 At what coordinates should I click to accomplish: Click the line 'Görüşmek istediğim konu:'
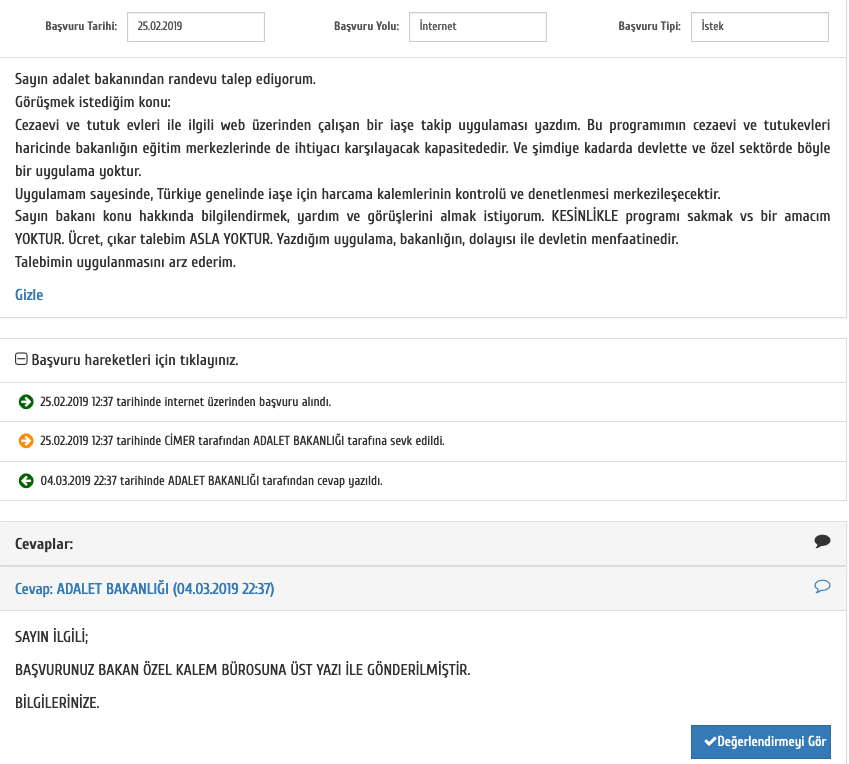pyautogui.click(x=93, y=102)
